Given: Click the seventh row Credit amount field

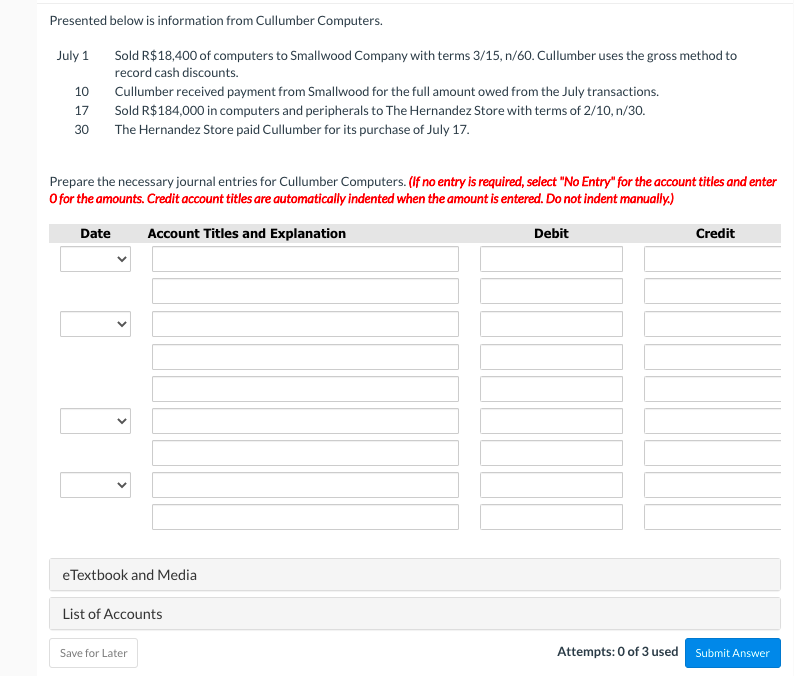Looking at the screenshot, I should [x=712, y=453].
